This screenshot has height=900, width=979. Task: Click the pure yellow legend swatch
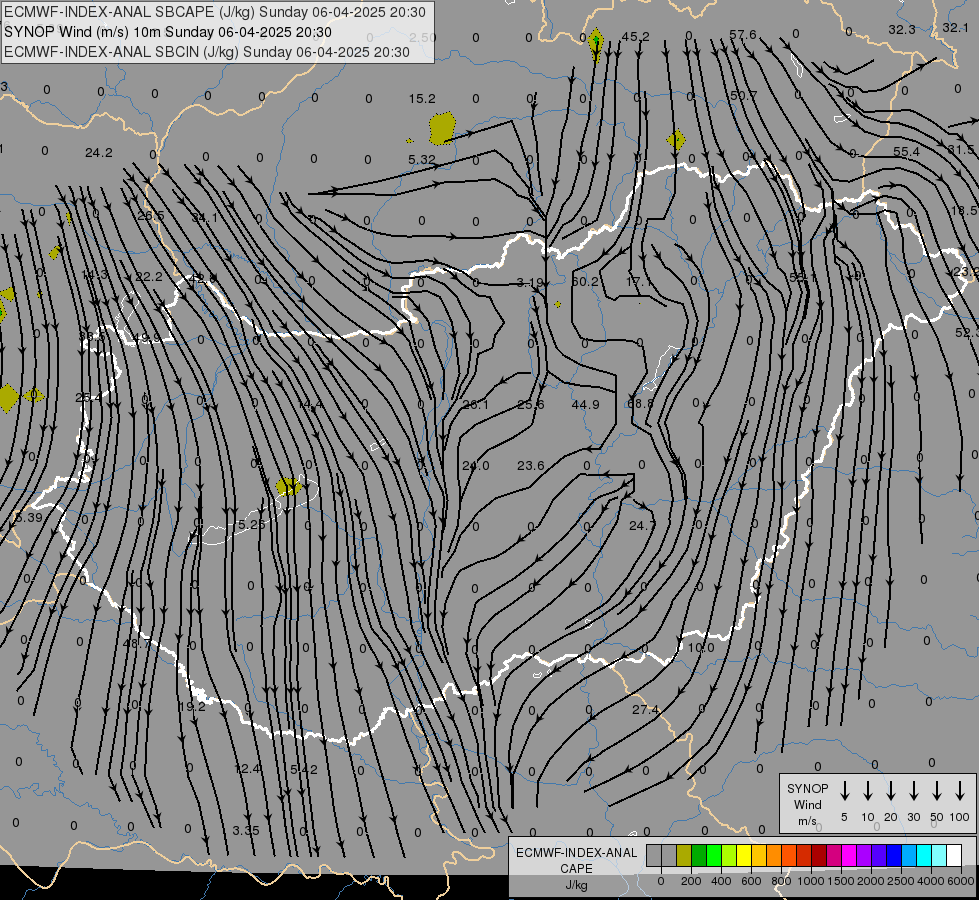click(x=744, y=855)
